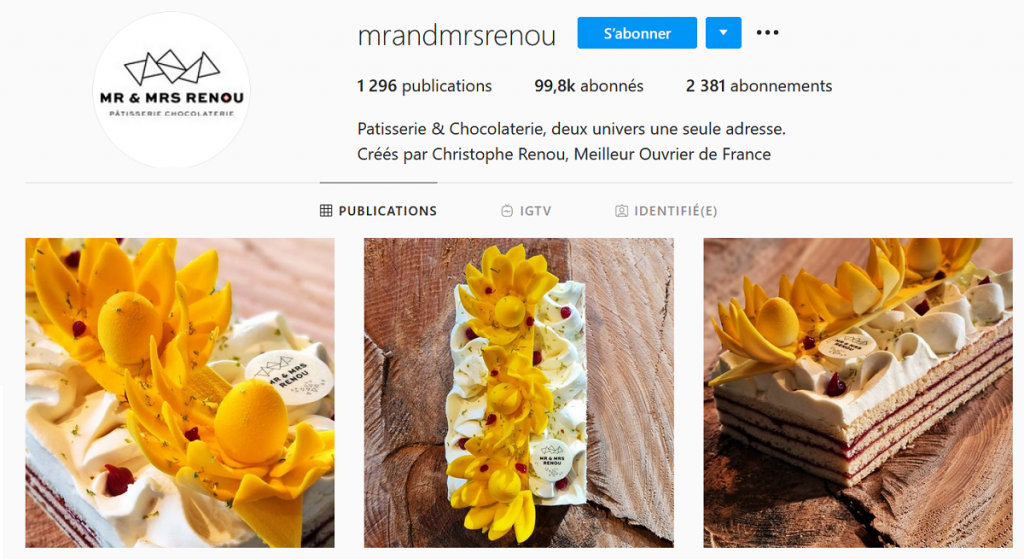Open the 2 381 abonnements following list
Viewport: 1024px width, 559px height.
(759, 86)
